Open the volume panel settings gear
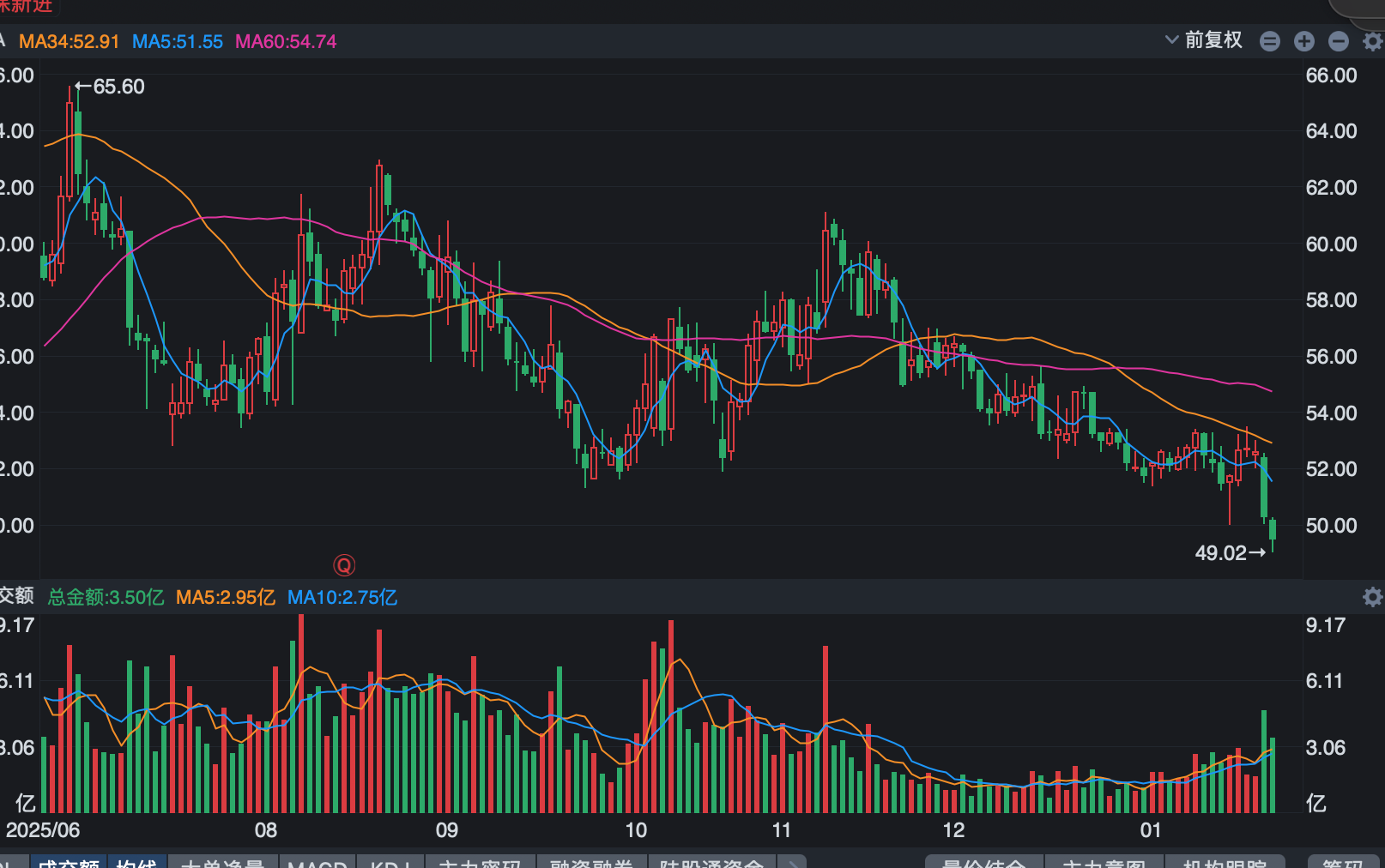The width and height of the screenshot is (1385, 868). [1372, 597]
